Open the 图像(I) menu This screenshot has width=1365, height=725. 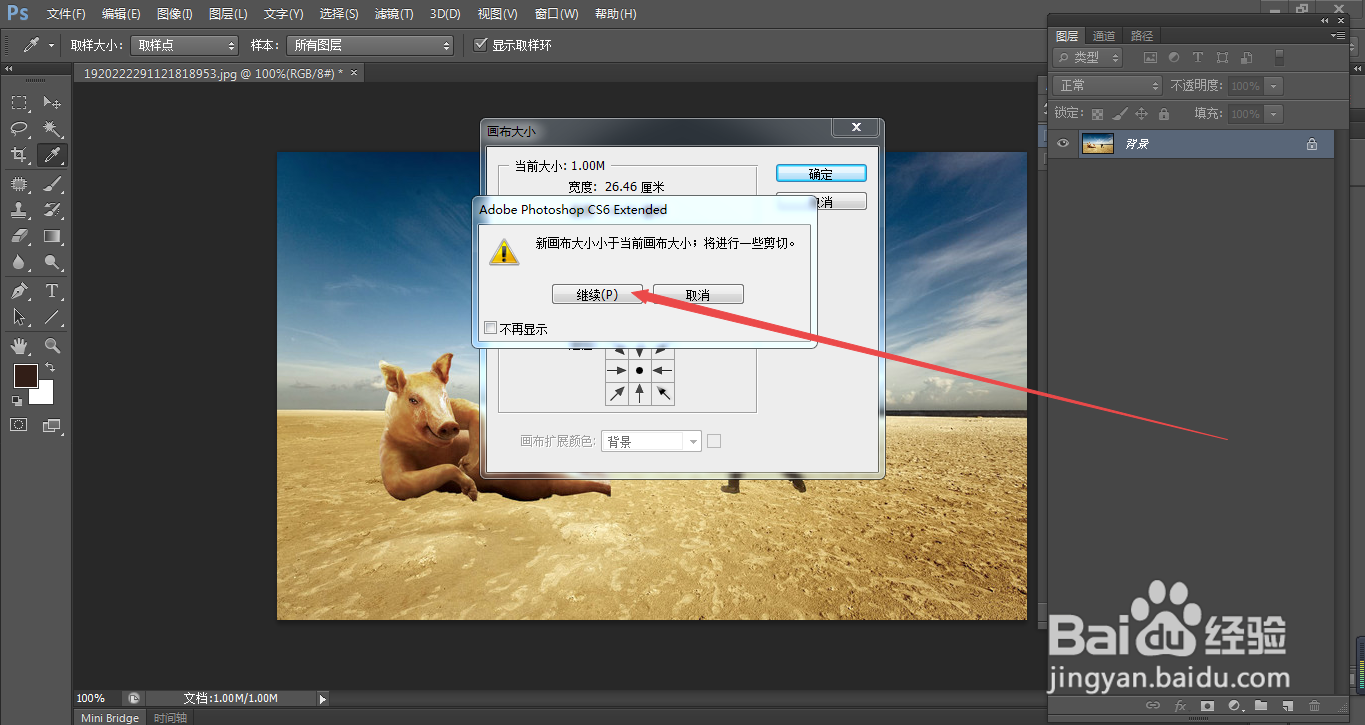coord(174,14)
